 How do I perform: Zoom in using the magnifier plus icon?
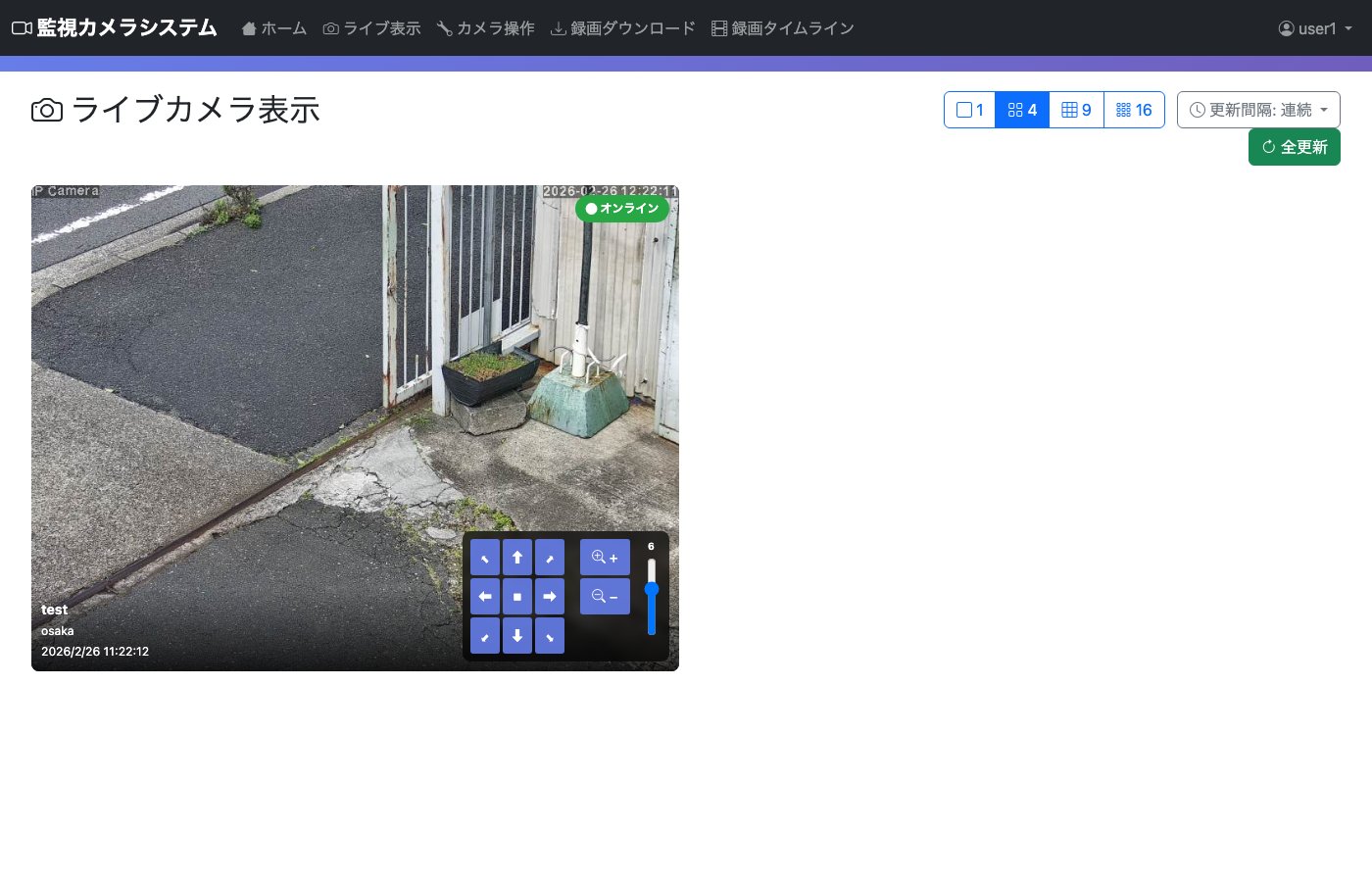pyautogui.click(x=605, y=557)
